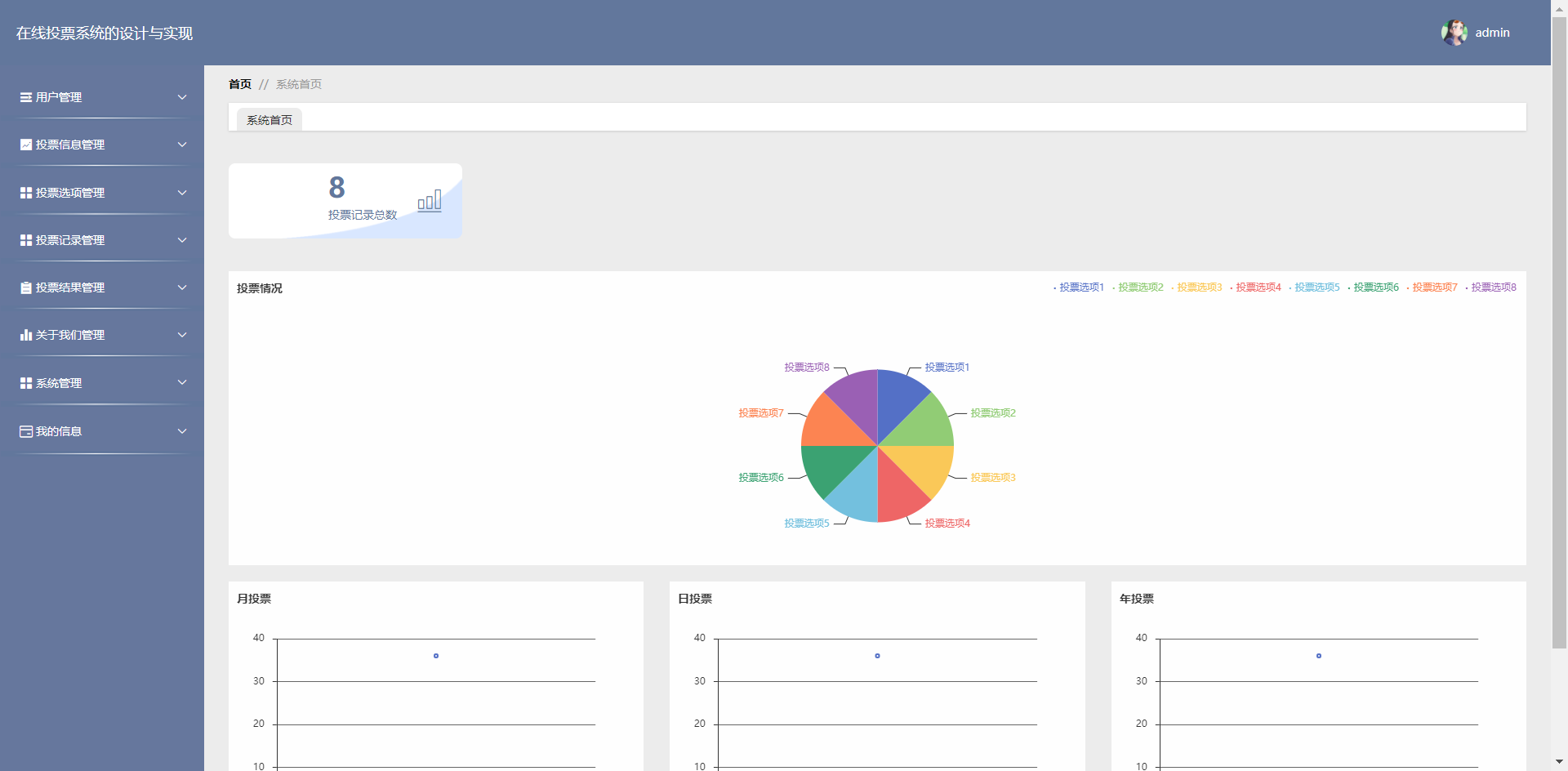Click the 月投票 chart title
Image resolution: width=1568 pixels, height=771 pixels.
click(x=254, y=599)
